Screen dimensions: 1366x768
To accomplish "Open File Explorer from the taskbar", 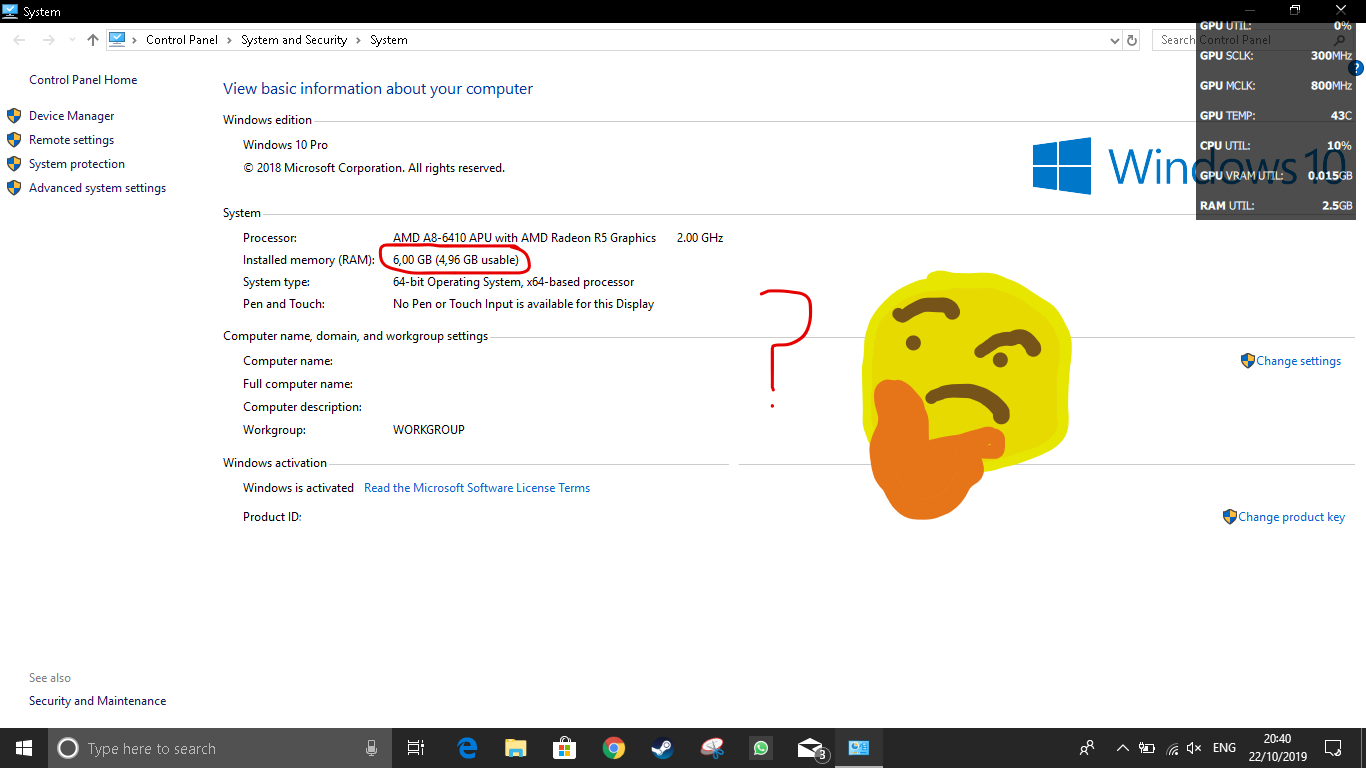I will (515, 748).
